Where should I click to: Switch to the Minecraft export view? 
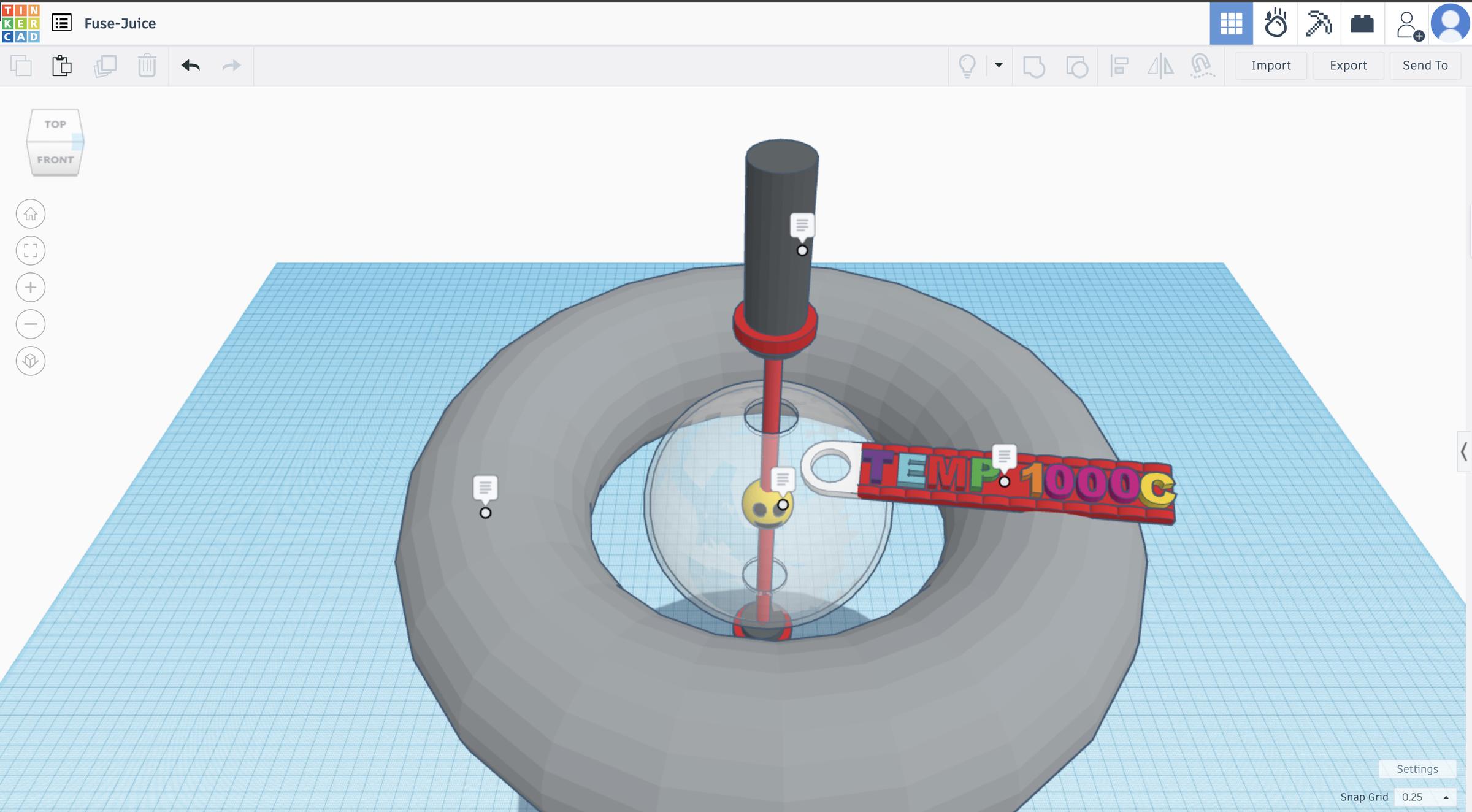(x=1318, y=23)
